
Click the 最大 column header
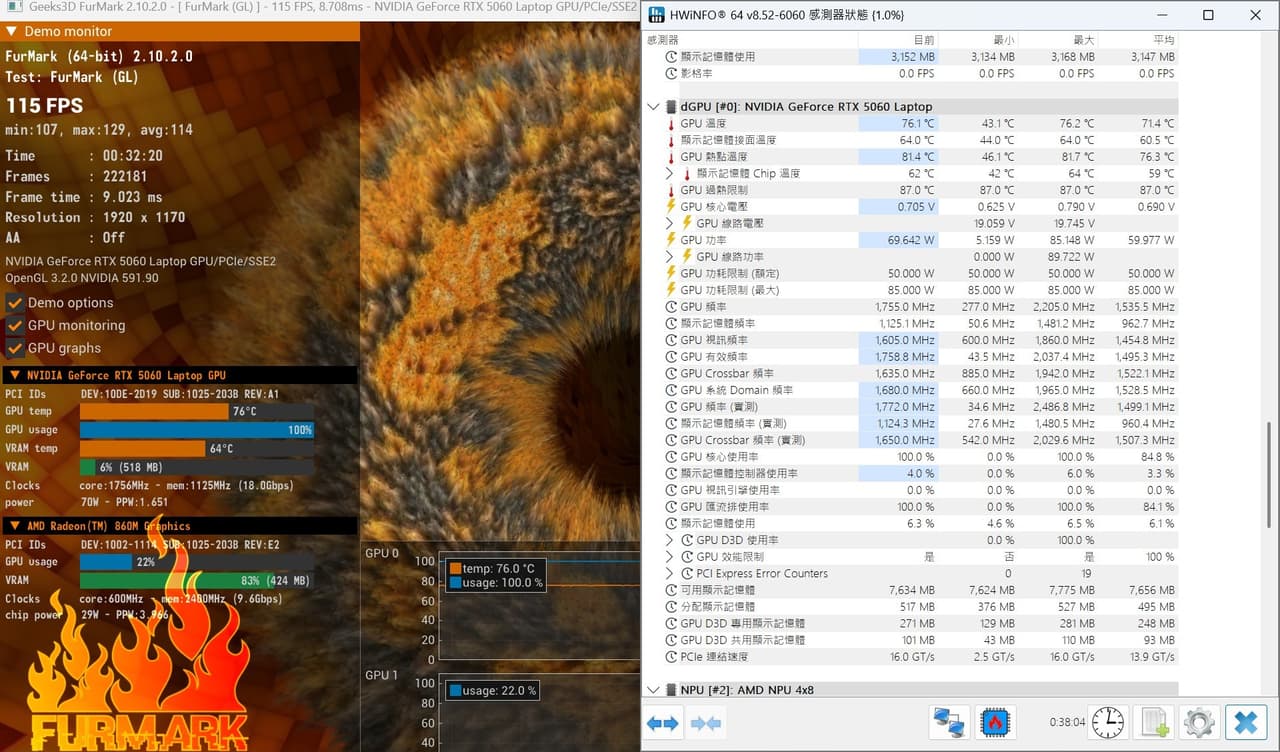[1084, 40]
